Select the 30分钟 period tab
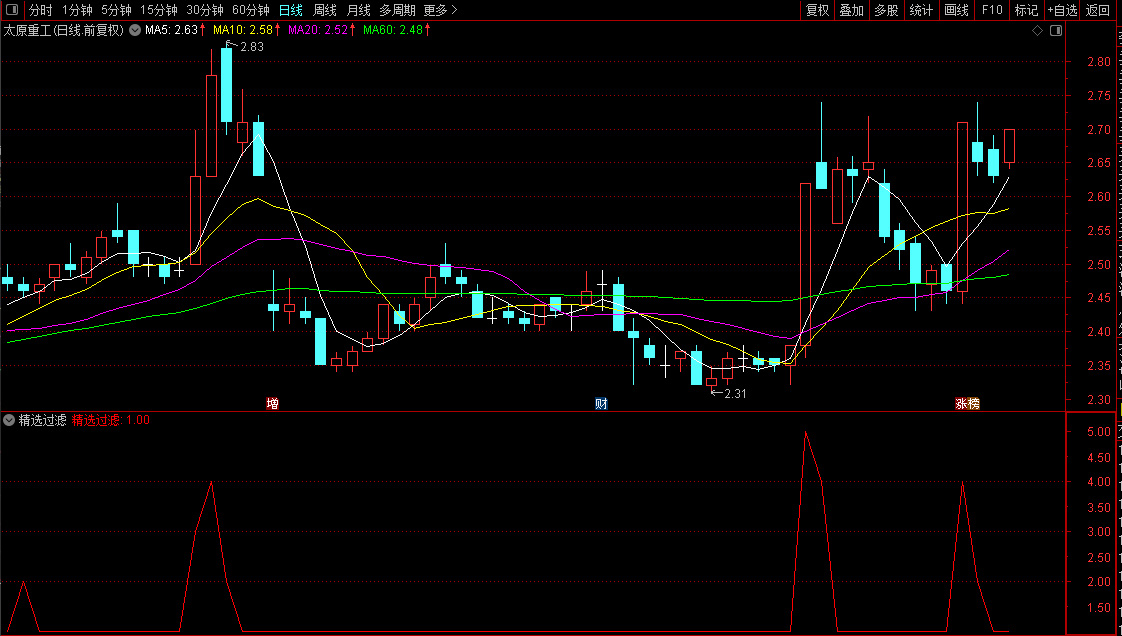The width and height of the screenshot is (1122, 636). coord(205,10)
